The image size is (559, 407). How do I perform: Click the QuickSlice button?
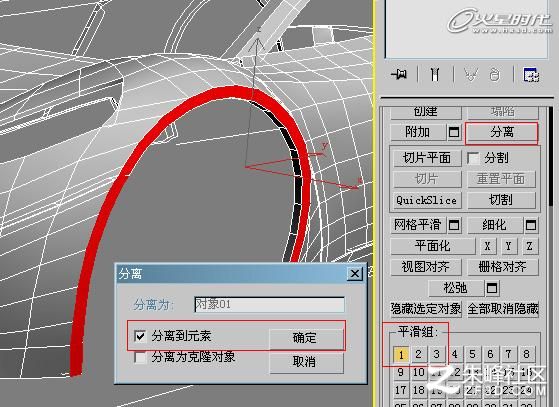(x=426, y=200)
